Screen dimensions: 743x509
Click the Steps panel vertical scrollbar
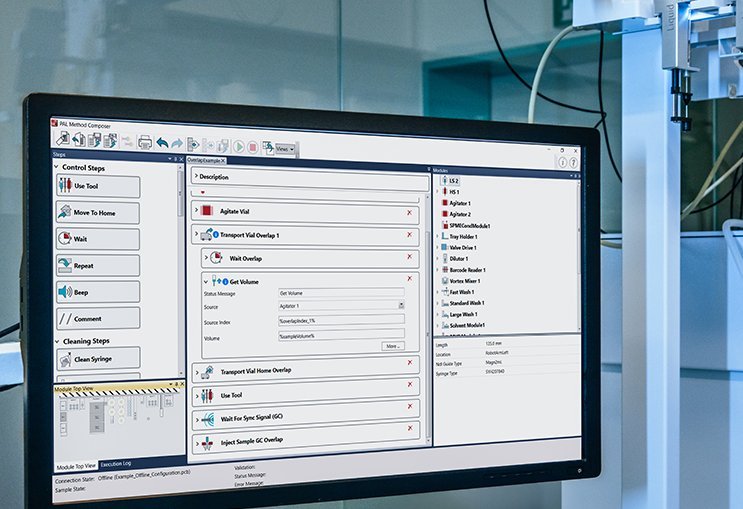click(180, 270)
